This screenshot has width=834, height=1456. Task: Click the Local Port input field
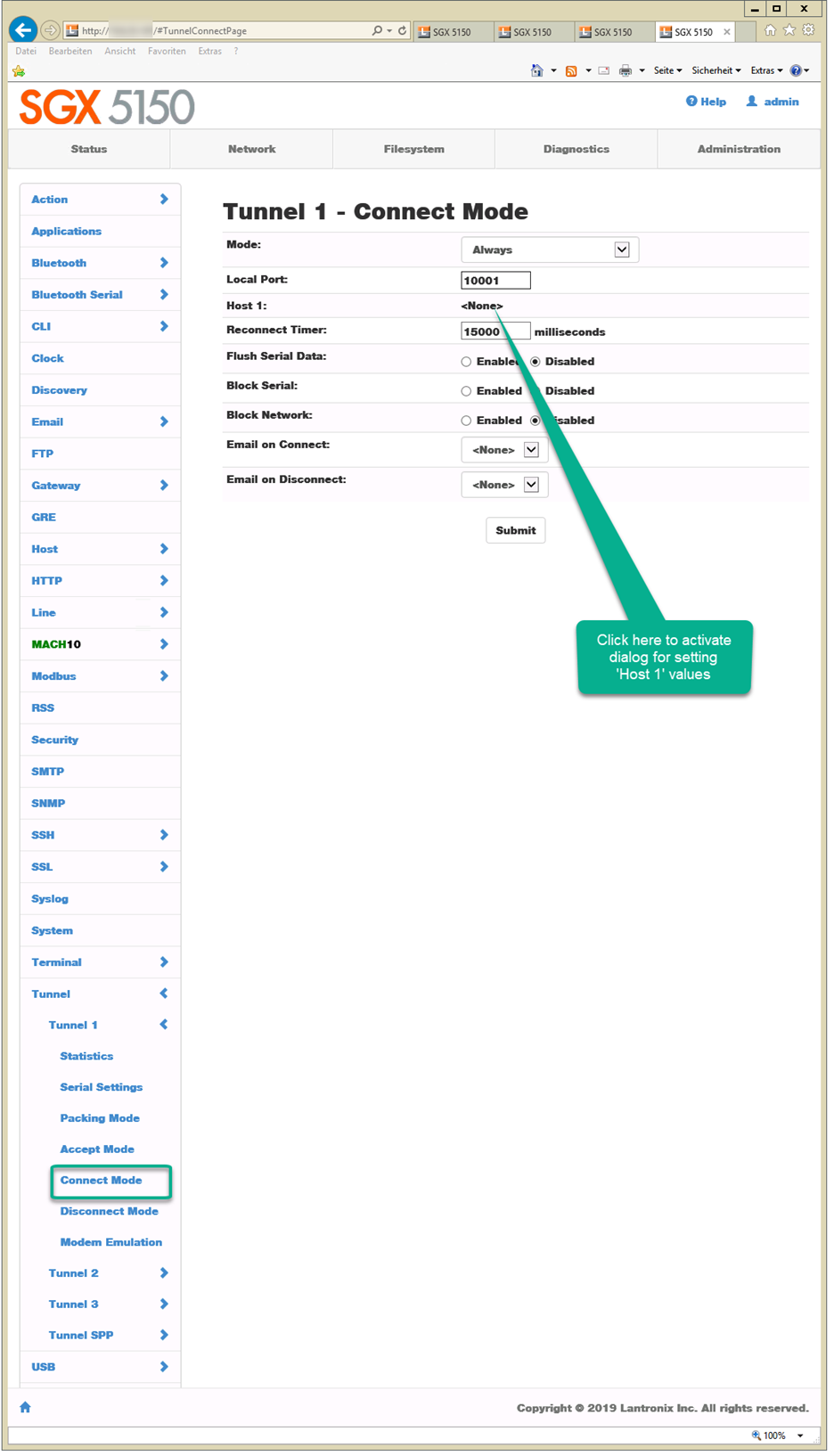[495, 281]
